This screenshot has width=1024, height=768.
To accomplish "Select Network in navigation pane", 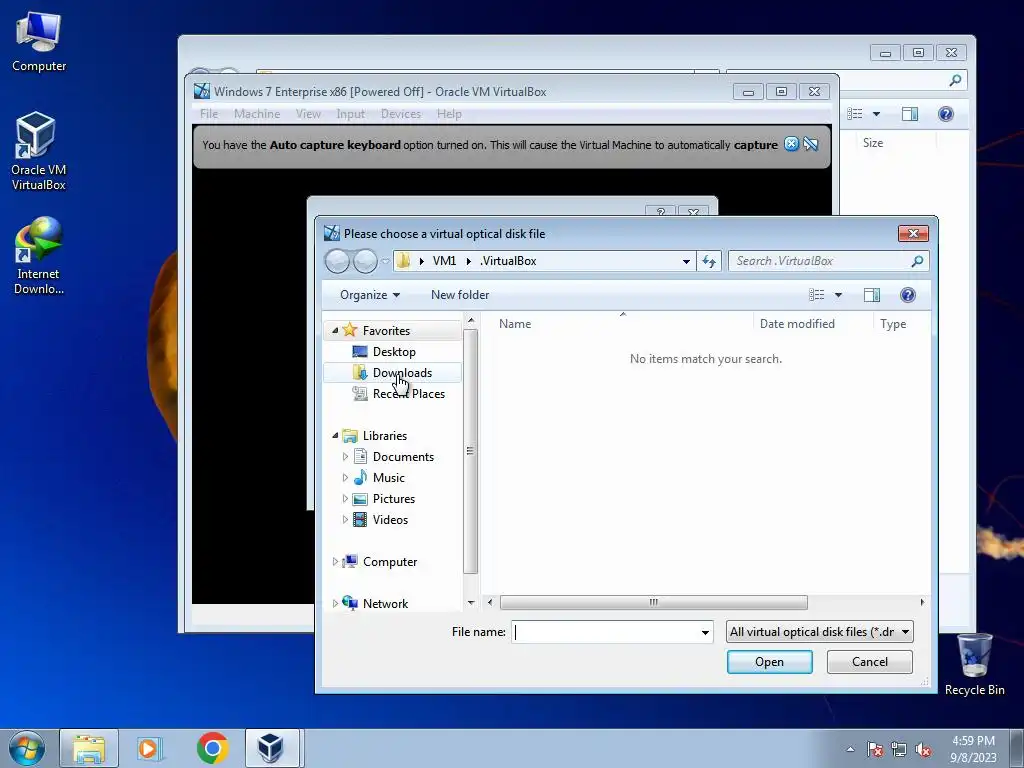I will tap(376, 603).
